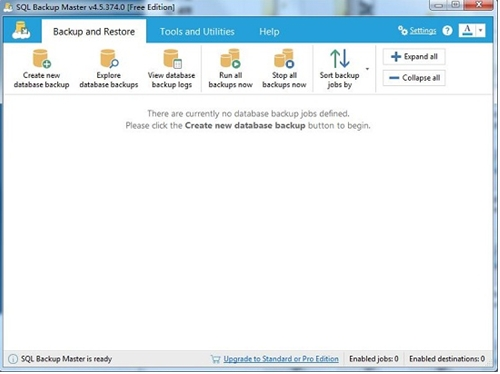Image resolution: width=500 pixels, height=374 pixels.
Task: Click Collapse all button
Action: (x=414, y=78)
